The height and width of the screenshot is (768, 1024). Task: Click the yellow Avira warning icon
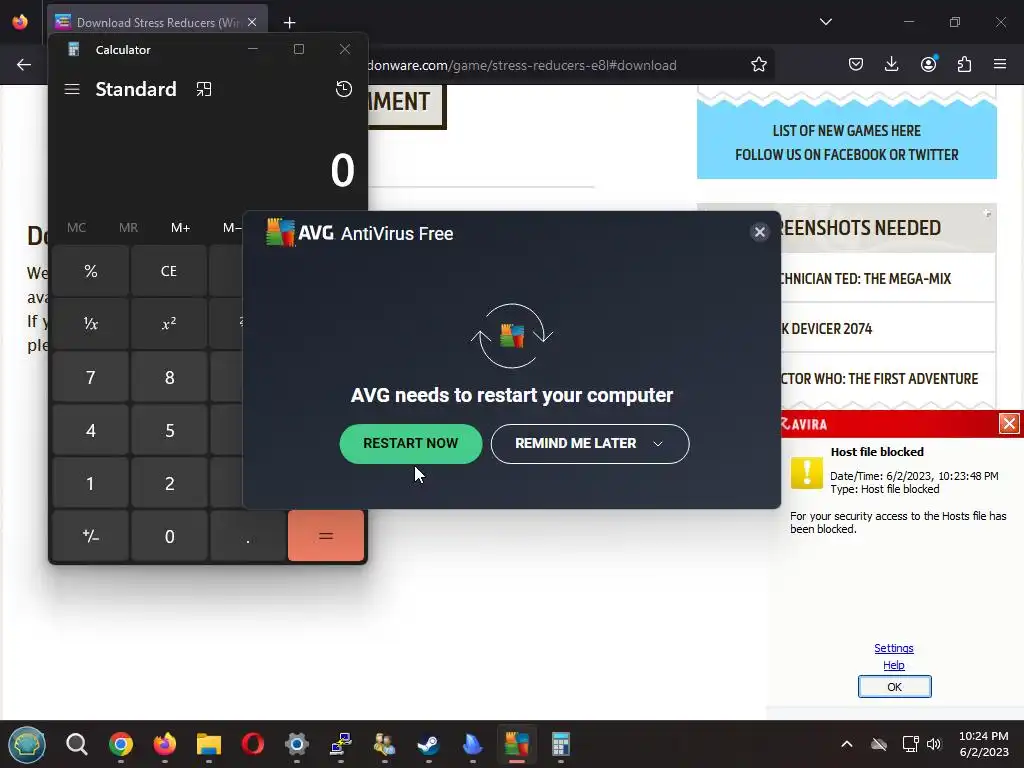[807, 472]
